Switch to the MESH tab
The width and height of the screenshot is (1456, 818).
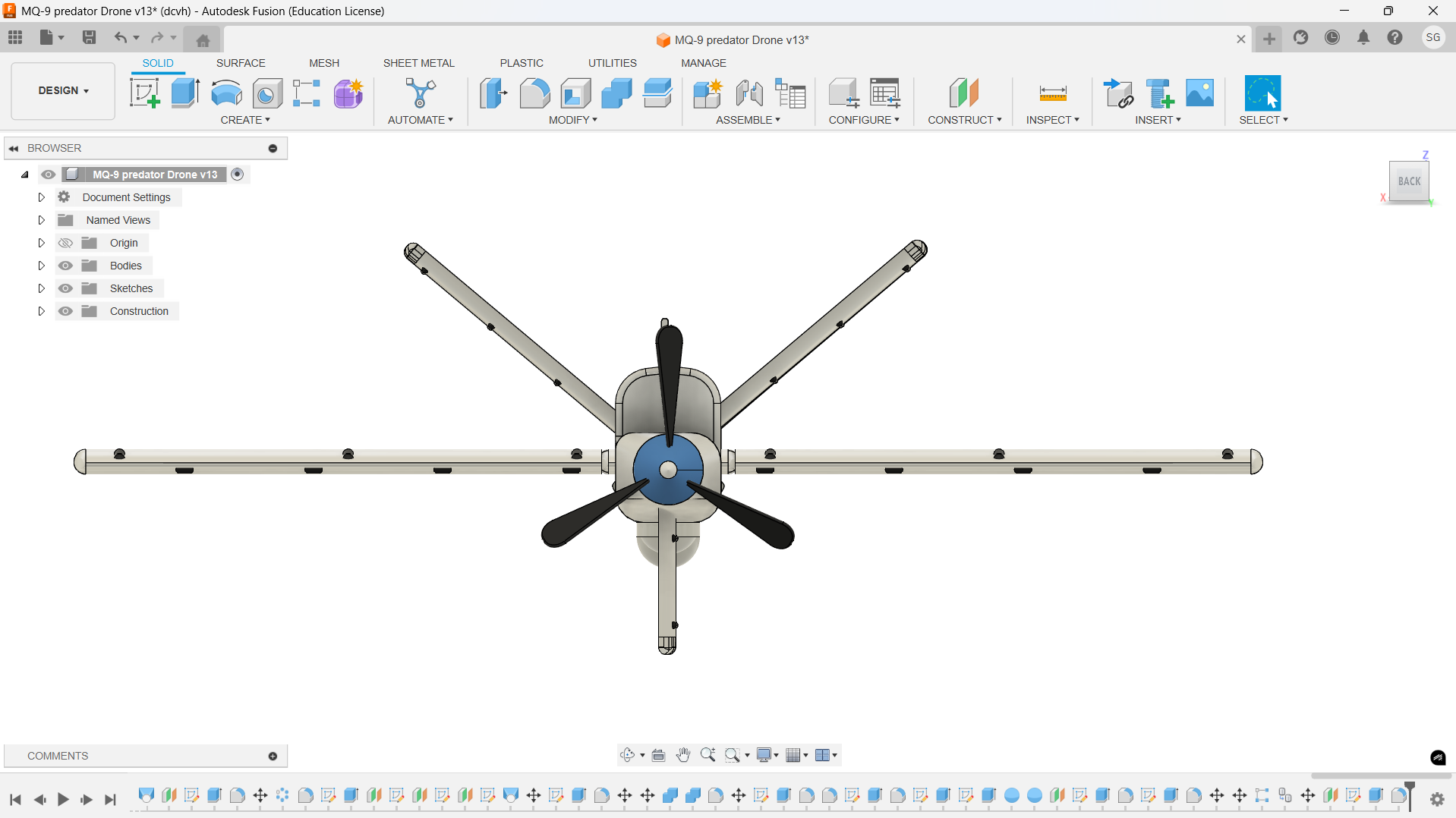pyautogui.click(x=324, y=63)
